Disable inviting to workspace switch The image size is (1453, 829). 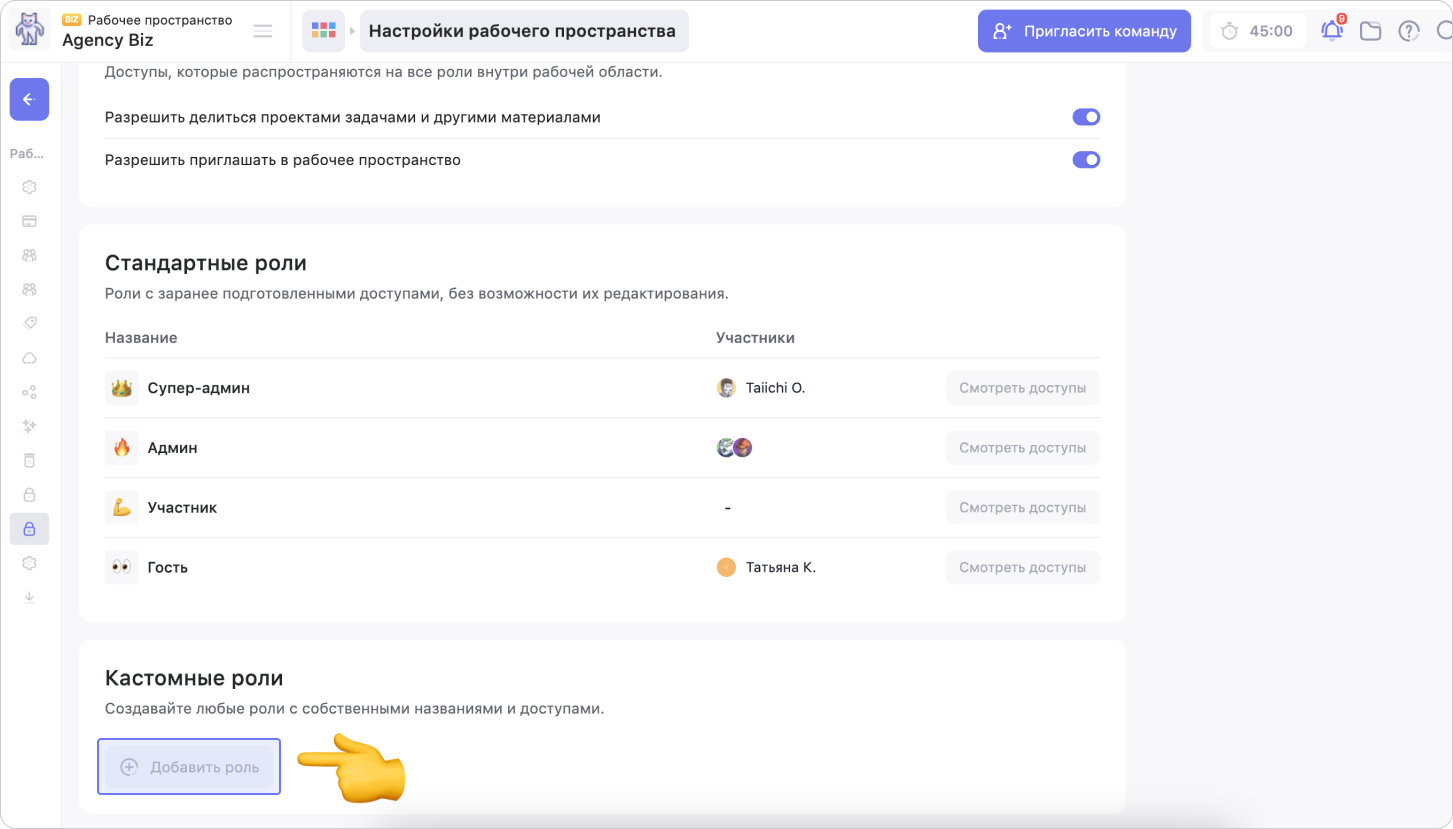point(1086,160)
